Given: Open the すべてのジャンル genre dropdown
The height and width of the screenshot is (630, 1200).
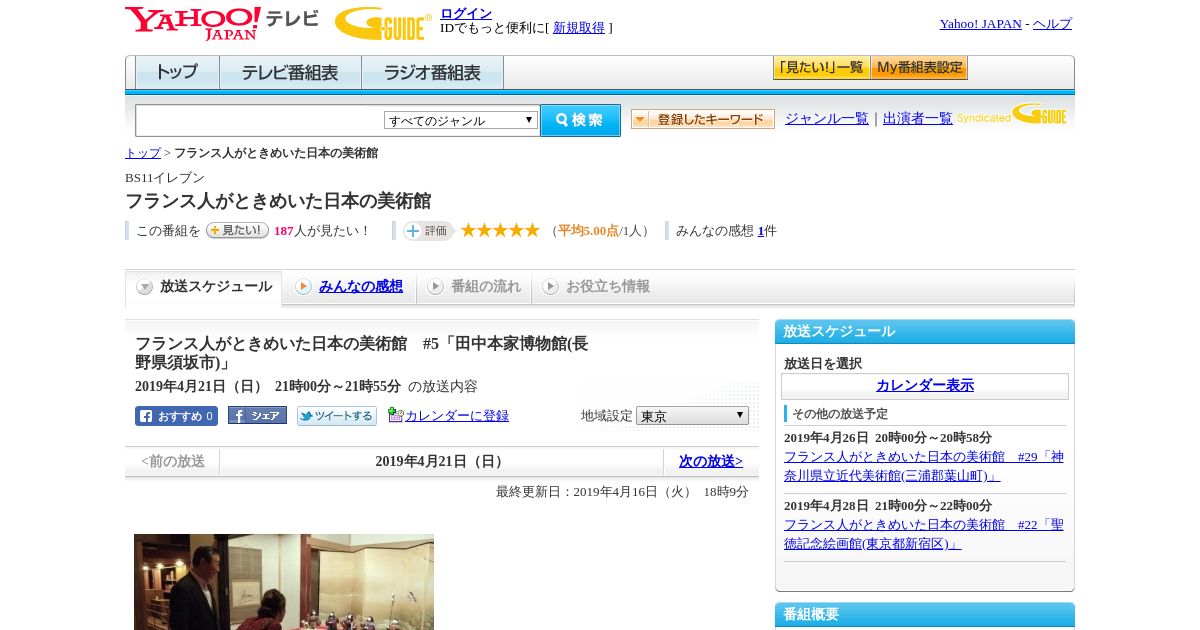Looking at the screenshot, I should pos(461,120).
